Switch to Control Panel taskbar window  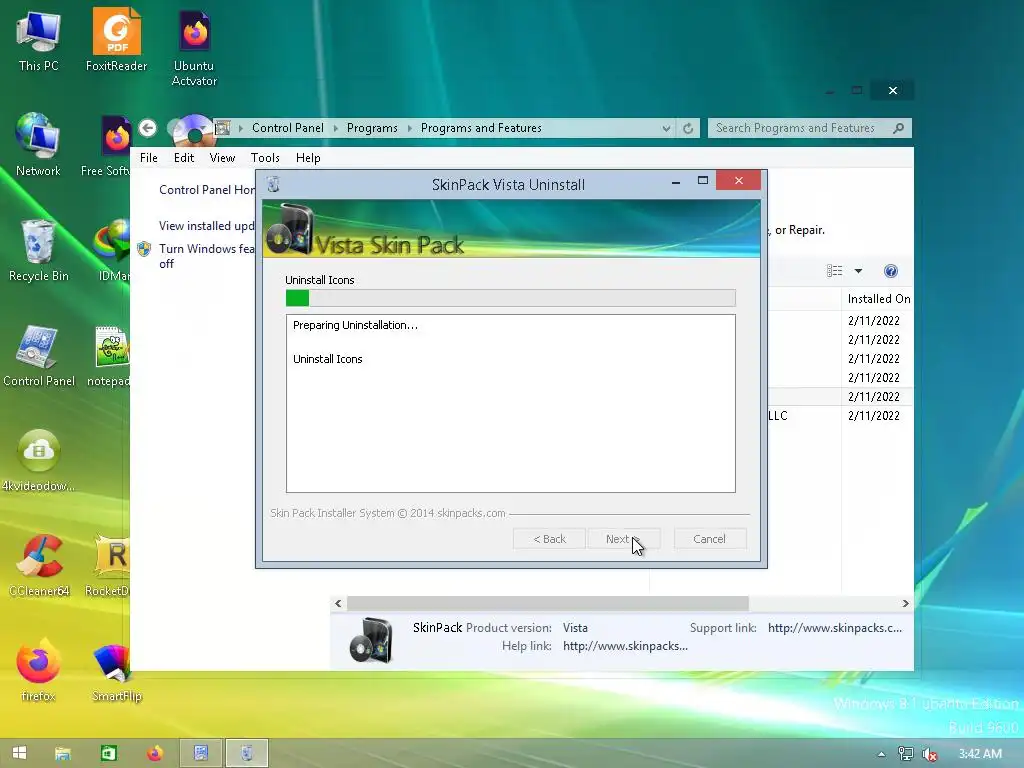[201, 754]
